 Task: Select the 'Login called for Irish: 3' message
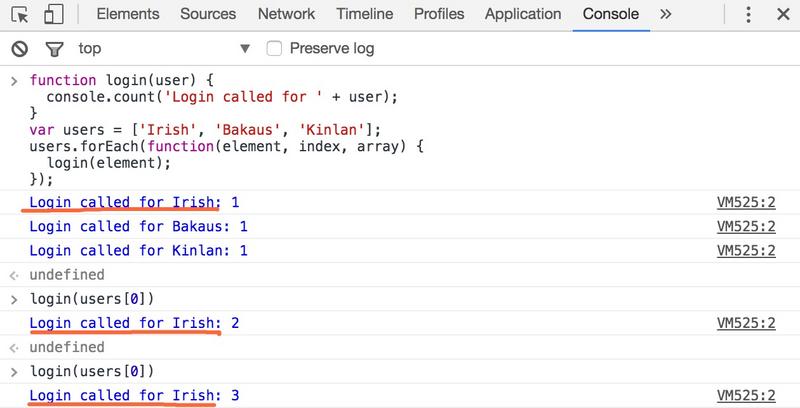click(x=134, y=395)
